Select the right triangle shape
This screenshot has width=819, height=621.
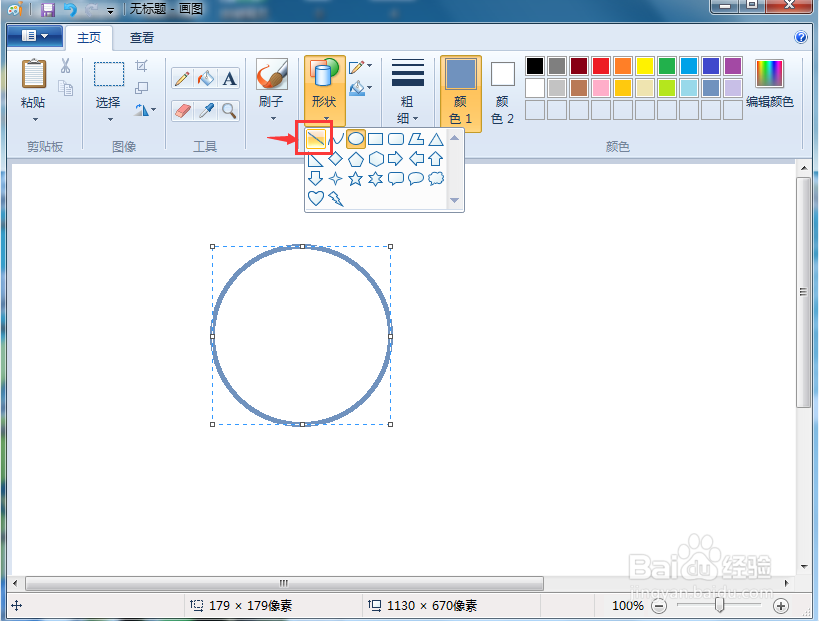point(315,159)
